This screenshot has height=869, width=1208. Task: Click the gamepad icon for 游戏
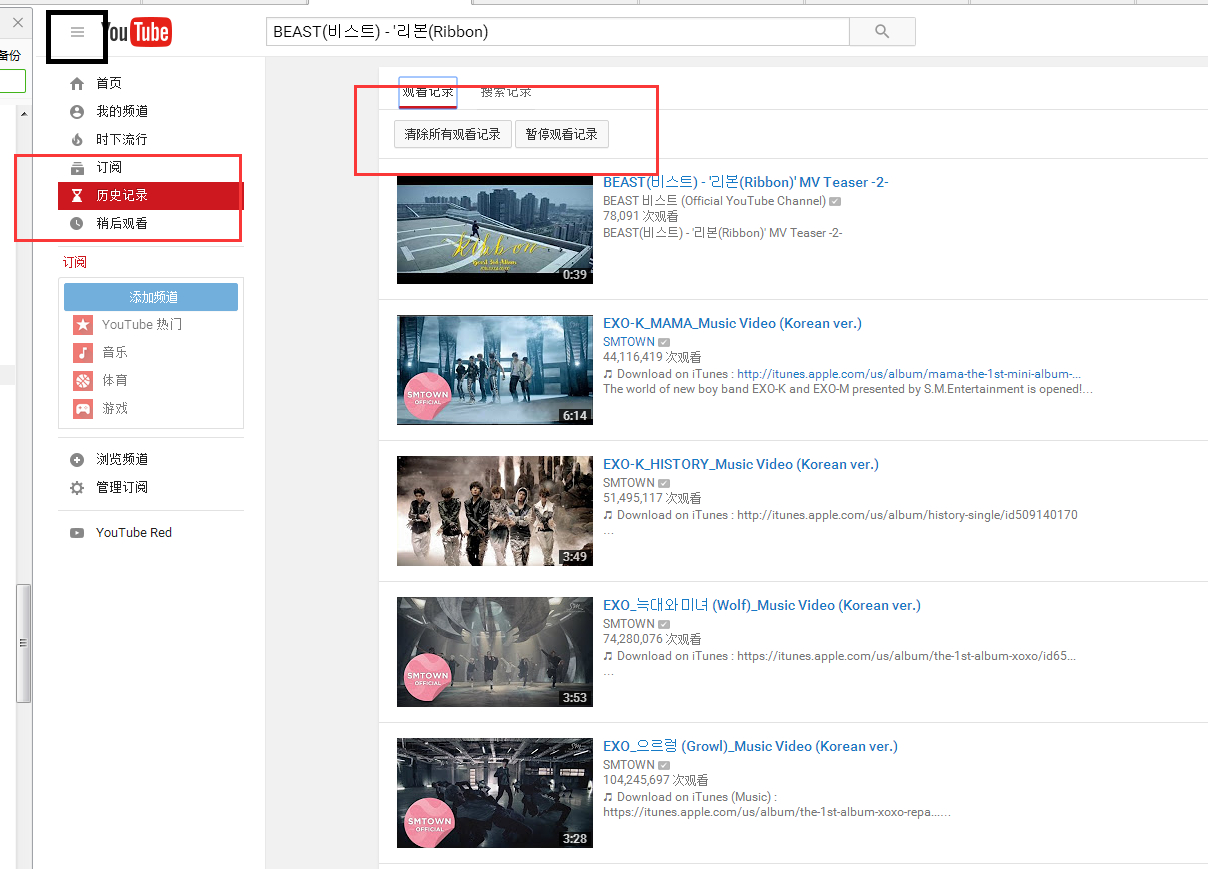tap(83, 409)
